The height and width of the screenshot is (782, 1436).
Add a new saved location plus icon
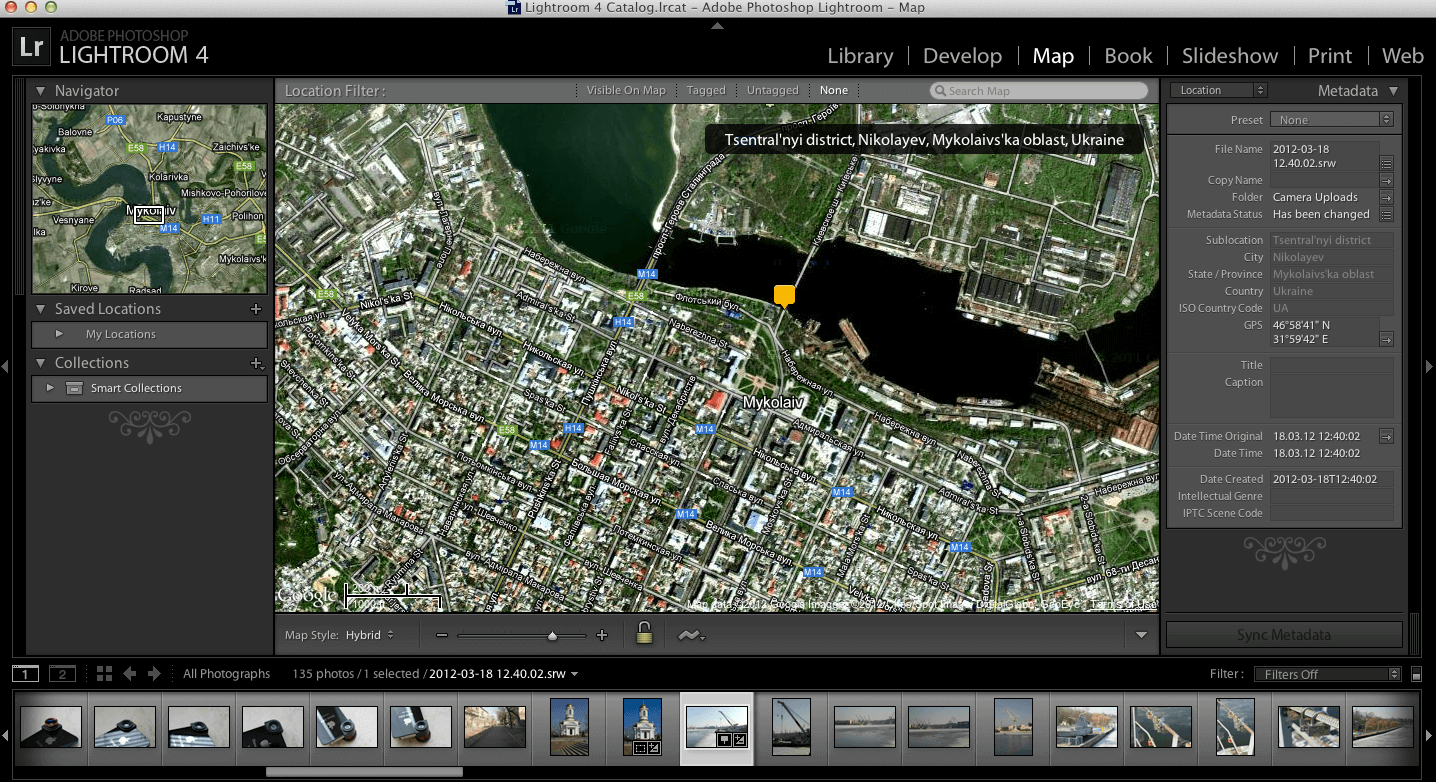[x=256, y=309]
